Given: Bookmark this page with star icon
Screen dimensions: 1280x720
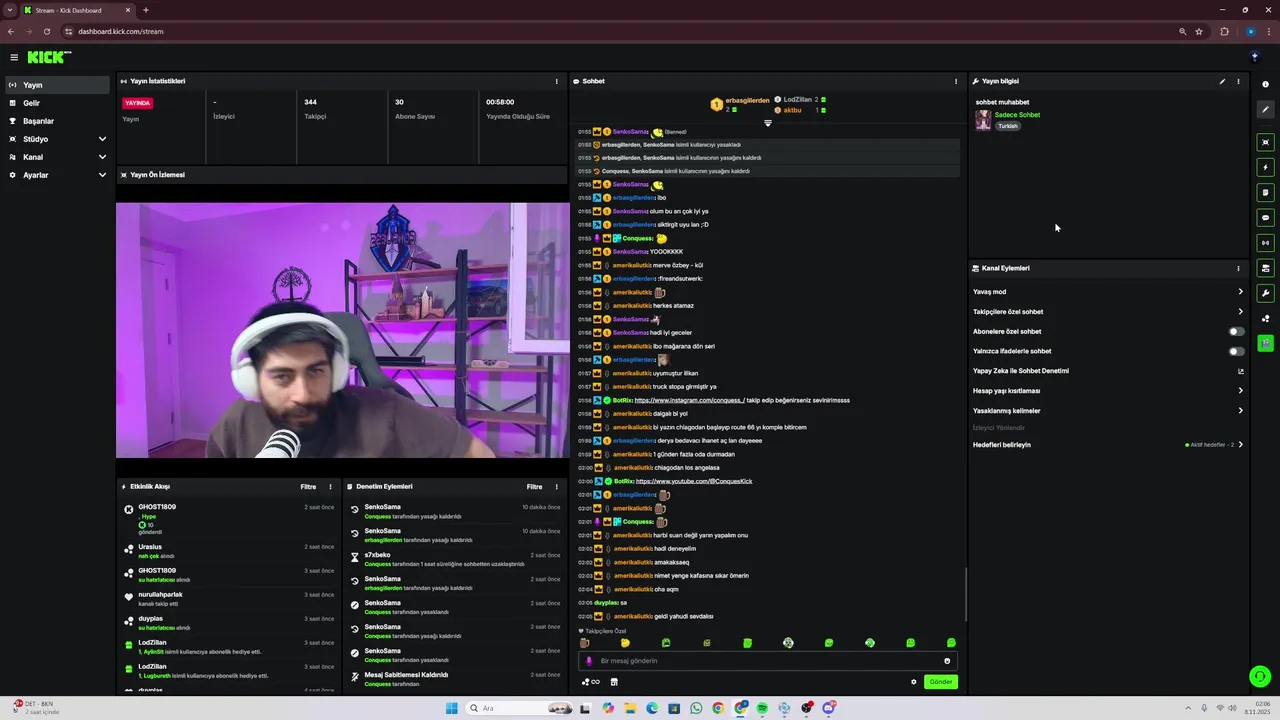Looking at the screenshot, I should pos(1199,31).
